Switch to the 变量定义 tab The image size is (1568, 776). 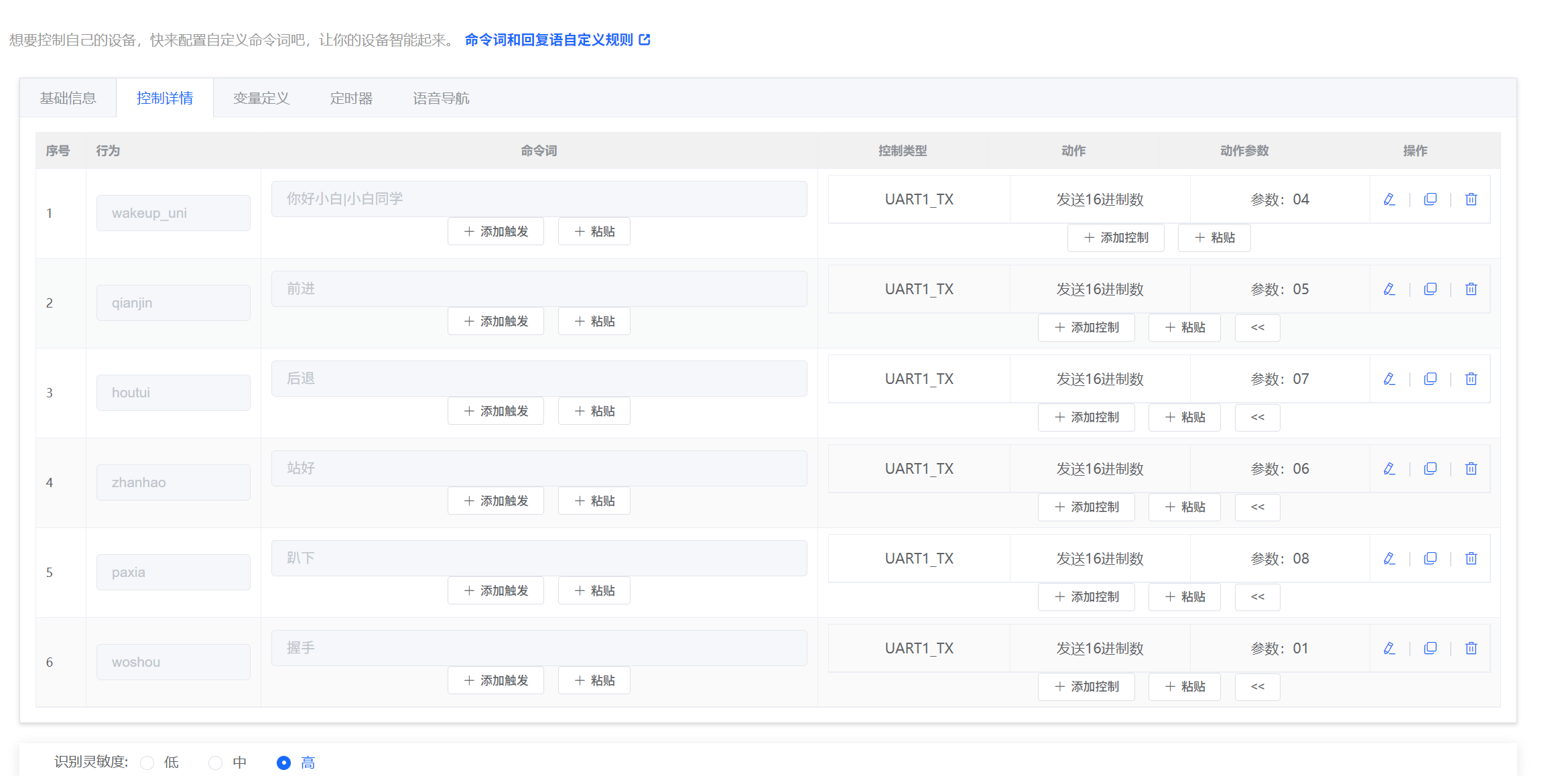point(261,97)
